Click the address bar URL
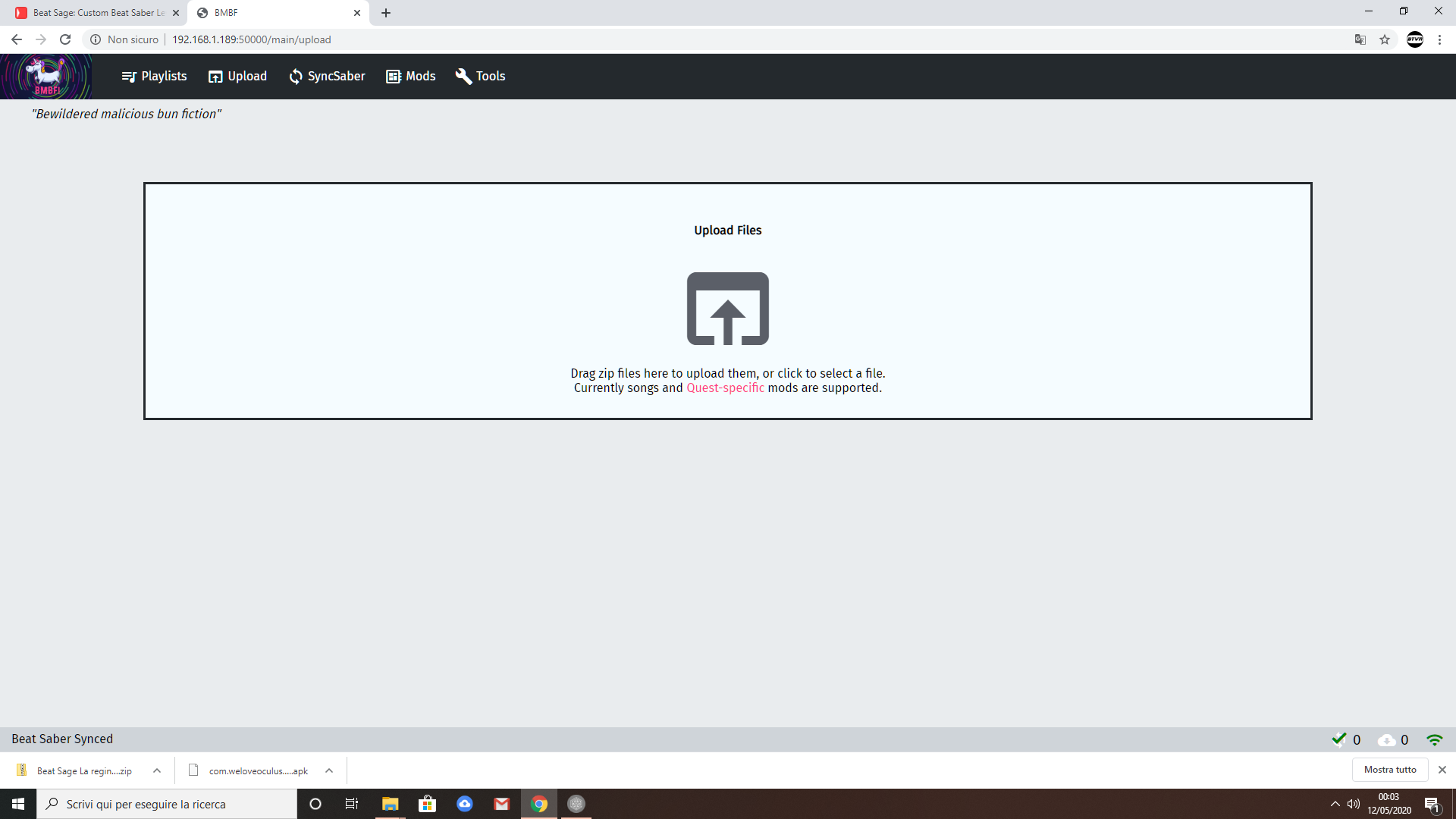Viewport: 1456px width, 819px height. 252,39
